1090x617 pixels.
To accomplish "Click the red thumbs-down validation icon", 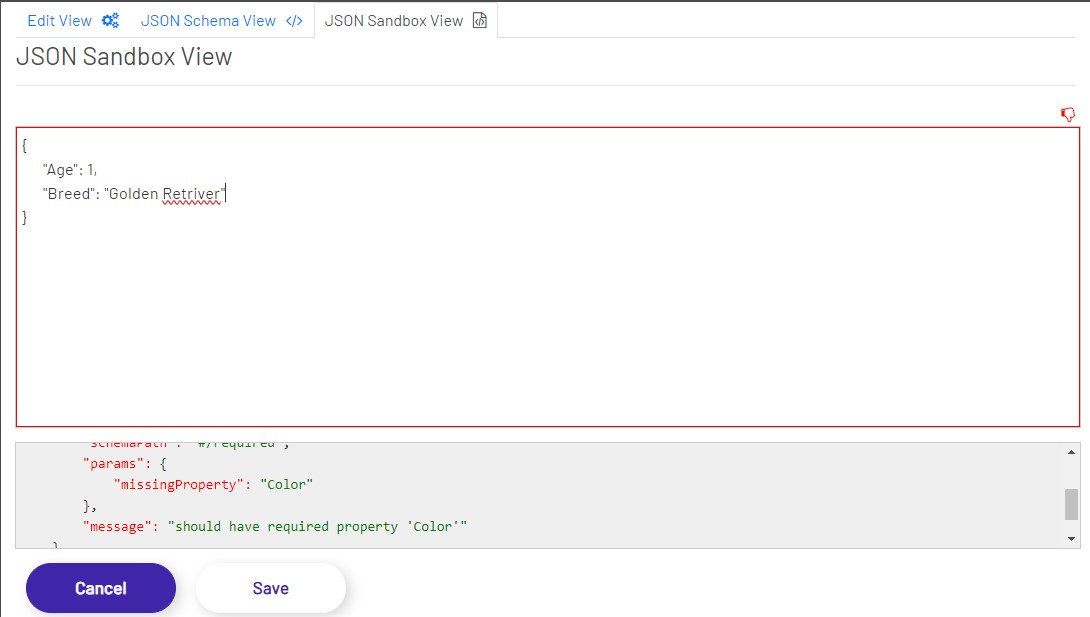I will click(x=1068, y=115).
